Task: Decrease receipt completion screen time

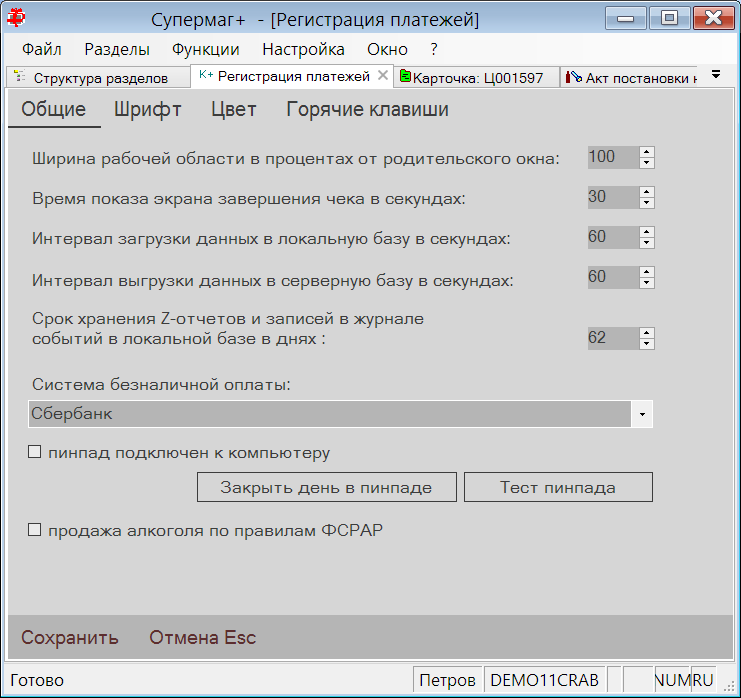Action: [x=647, y=203]
